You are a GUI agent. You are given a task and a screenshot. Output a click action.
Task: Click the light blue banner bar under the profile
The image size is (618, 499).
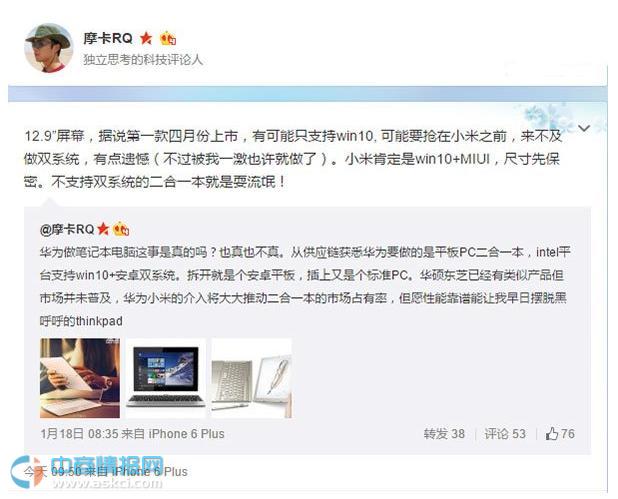[307, 94]
